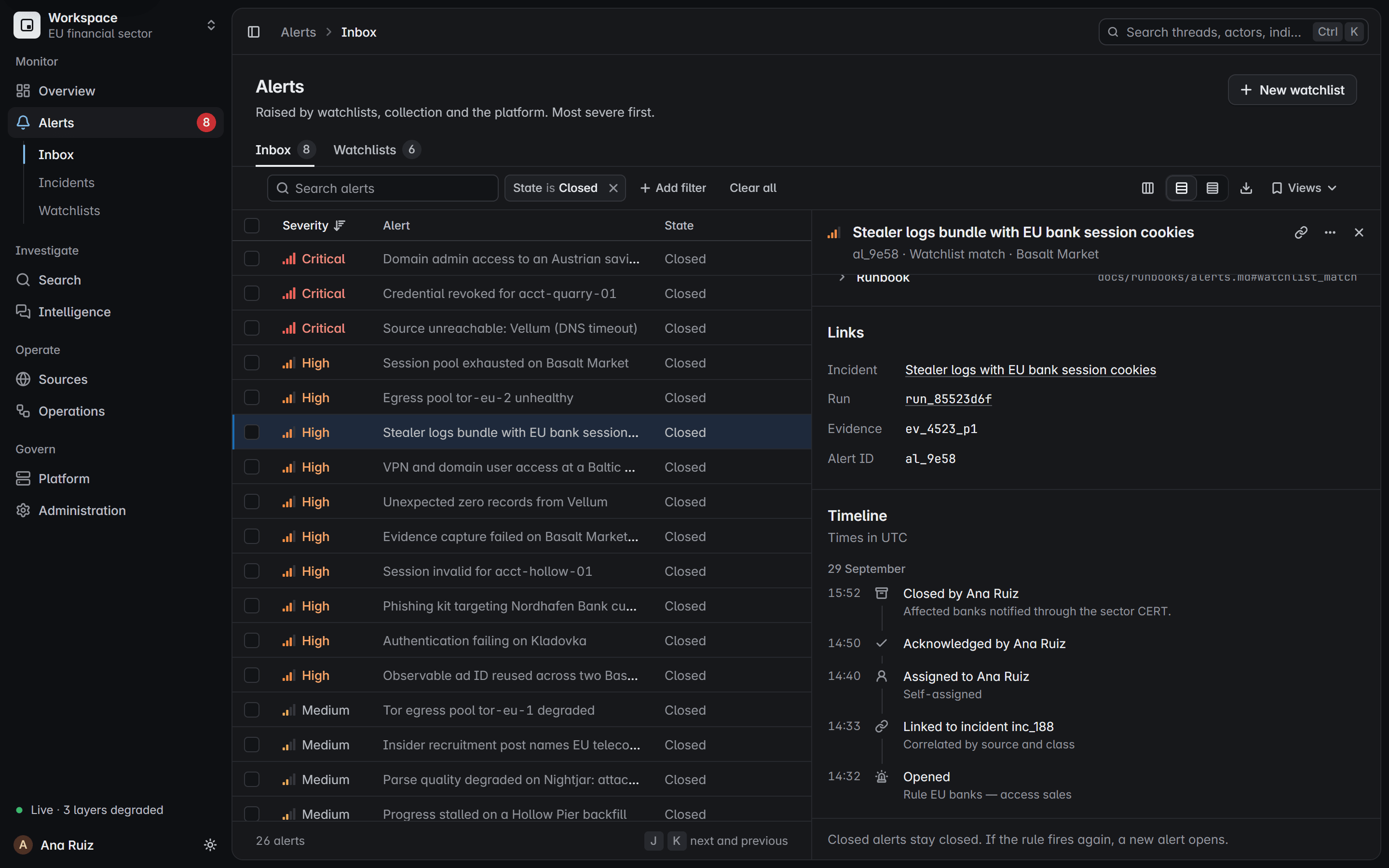Open Watchlists in the sidebar submenu
The height and width of the screenshot is (868, 1389).
69,211
